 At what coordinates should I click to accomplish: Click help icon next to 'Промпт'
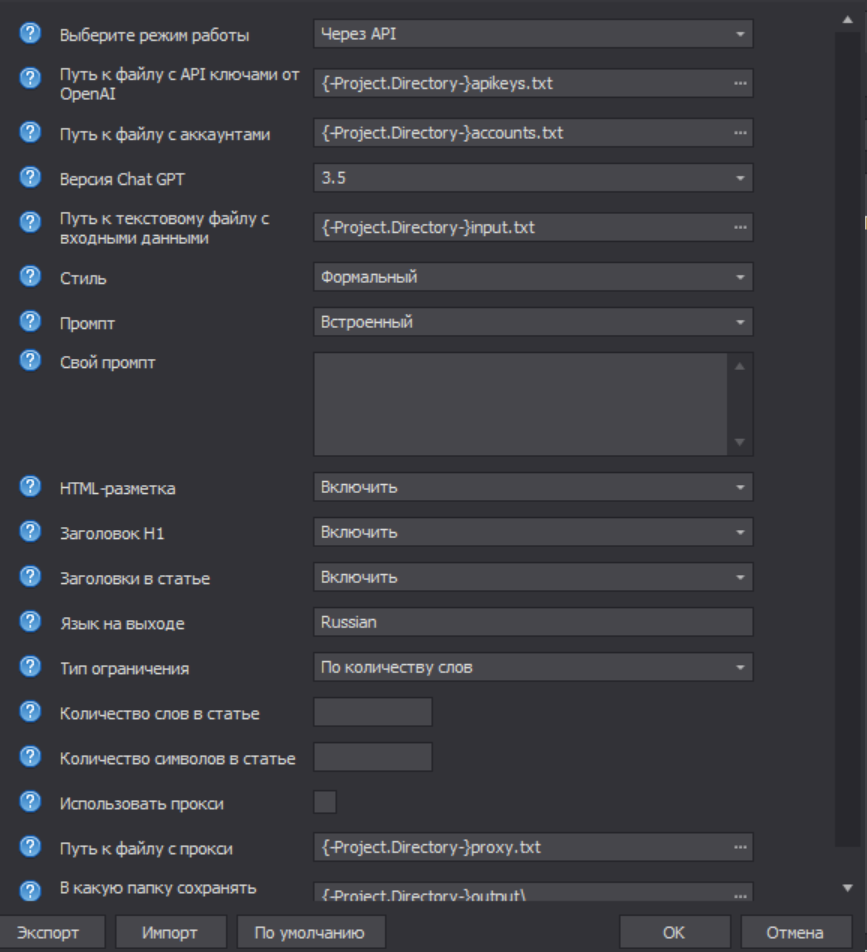tap(30, 321)
